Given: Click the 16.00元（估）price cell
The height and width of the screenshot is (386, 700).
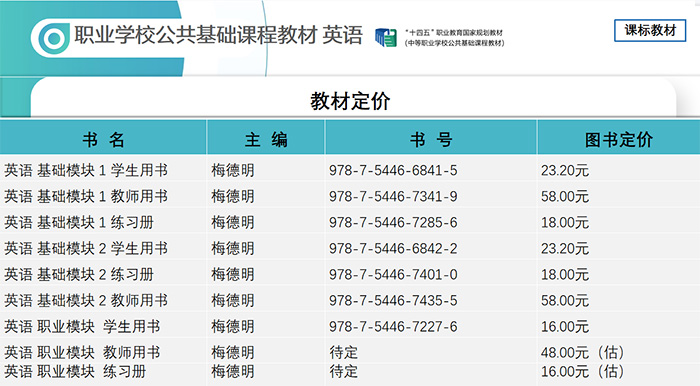Looking at the screenshot, I should coord(583,371).
